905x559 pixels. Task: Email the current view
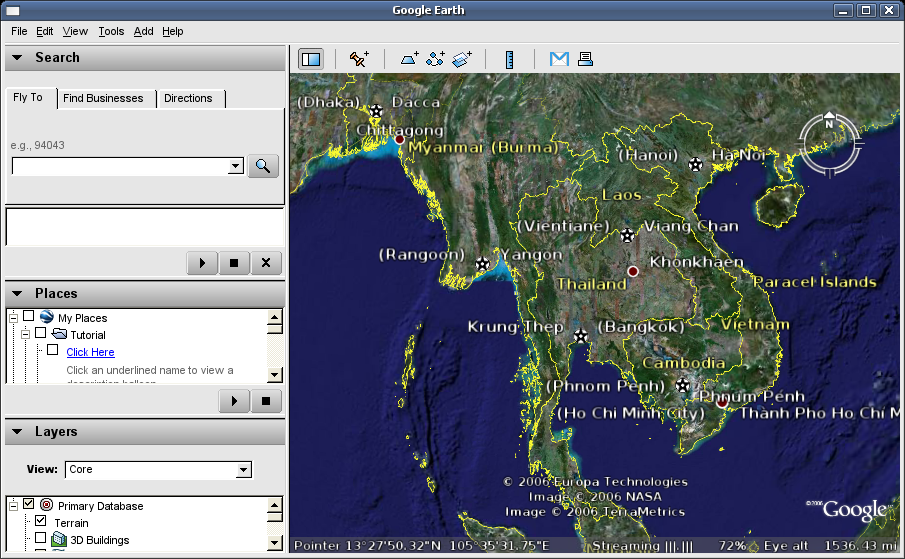point(559,59)
